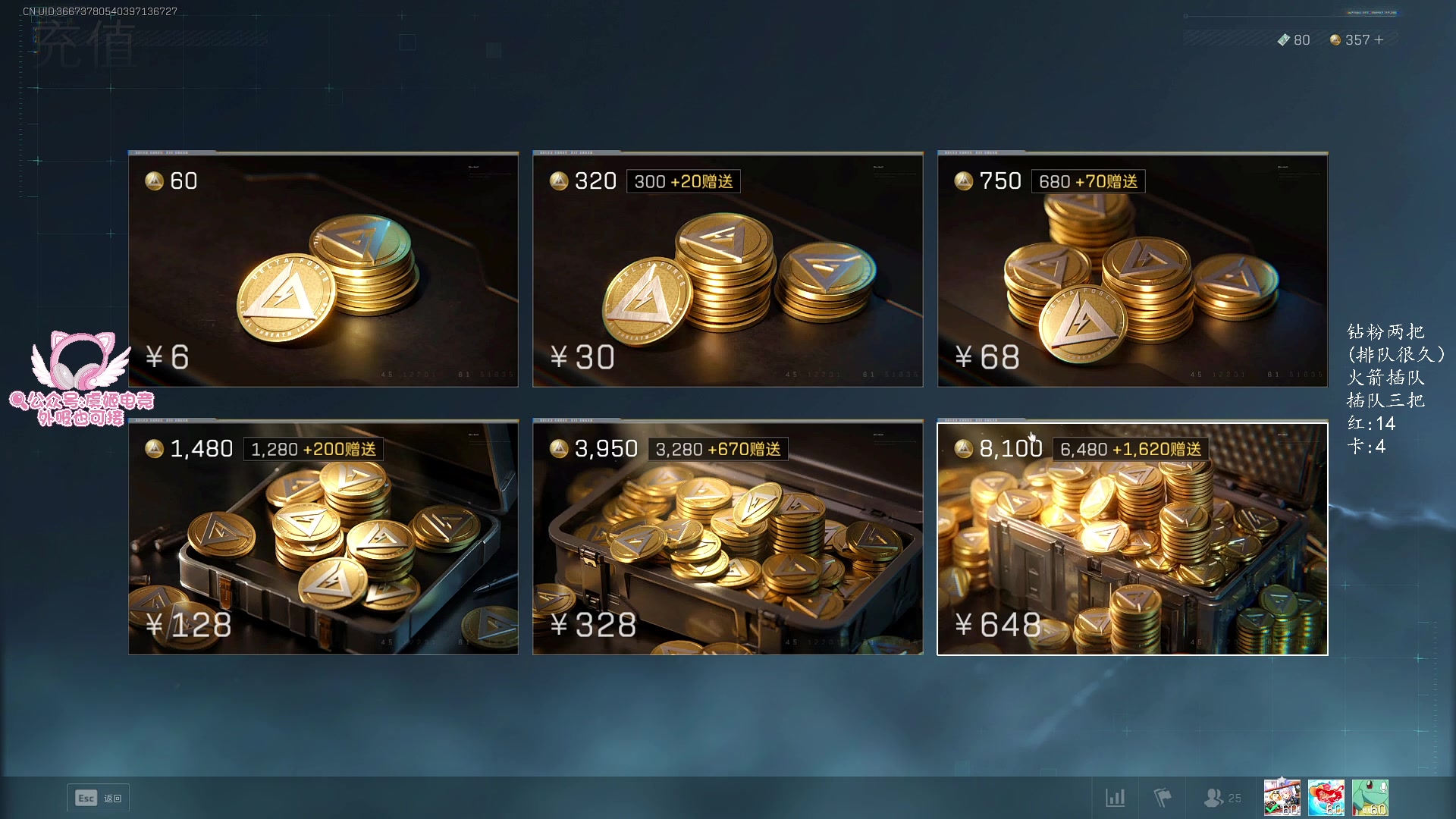The width and height of the screenshot is (1456, 819).
Task: Click the first squad member avatar
Action: click(1282, 798)
